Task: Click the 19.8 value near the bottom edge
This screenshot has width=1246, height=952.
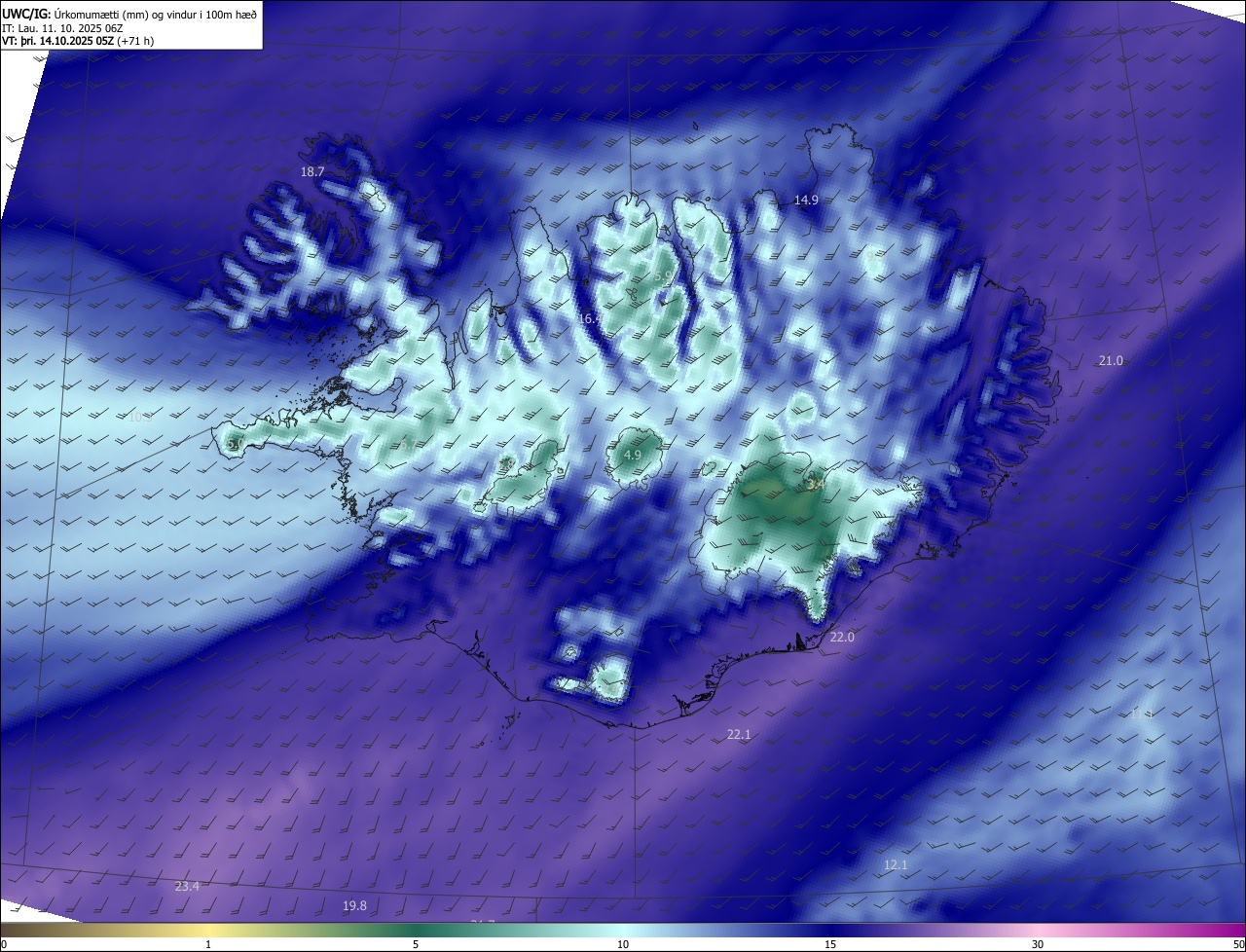Action: click(x=355, y=905)
